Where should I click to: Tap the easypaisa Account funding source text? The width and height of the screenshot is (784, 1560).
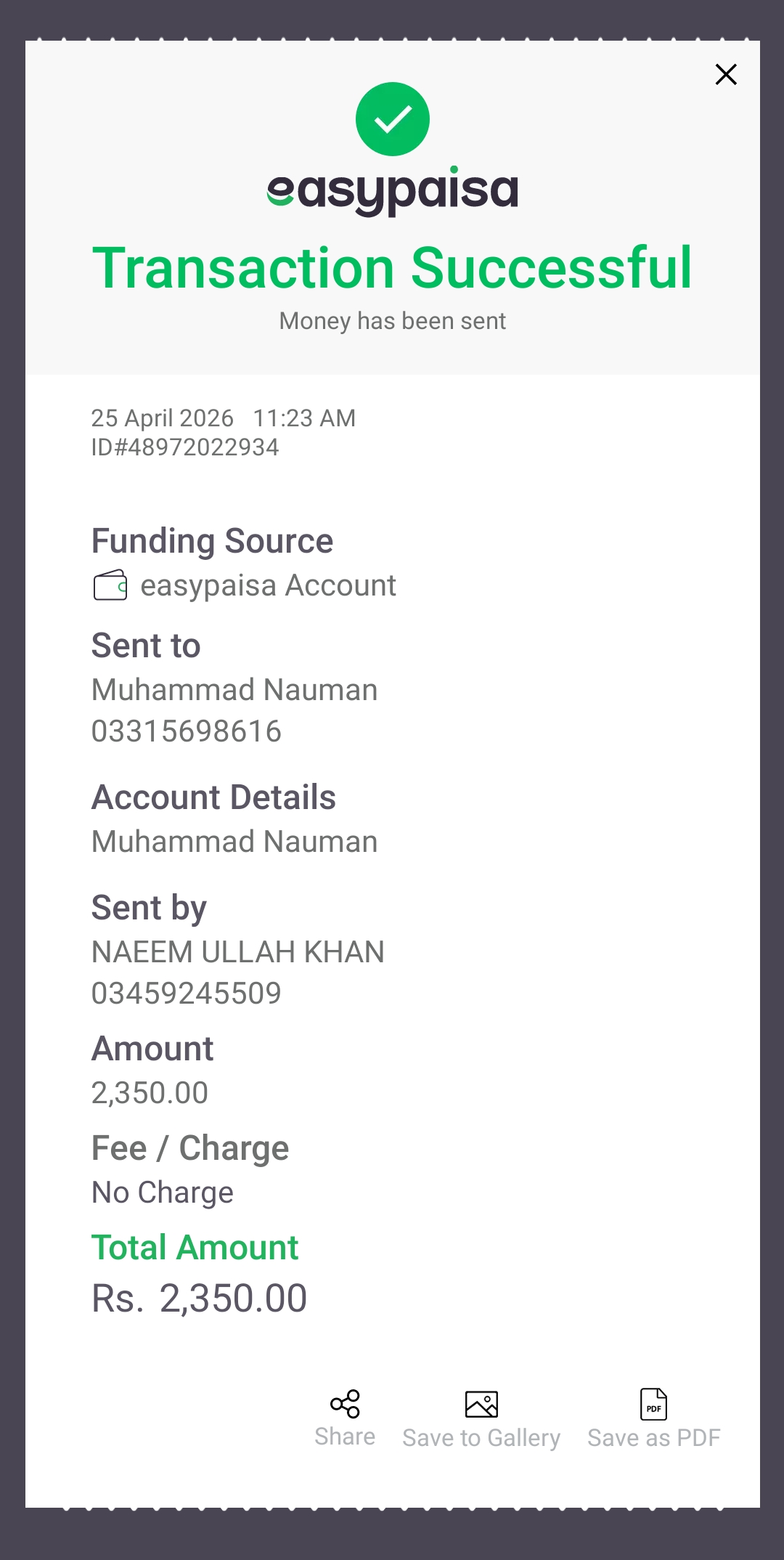(x=268, y=585)
